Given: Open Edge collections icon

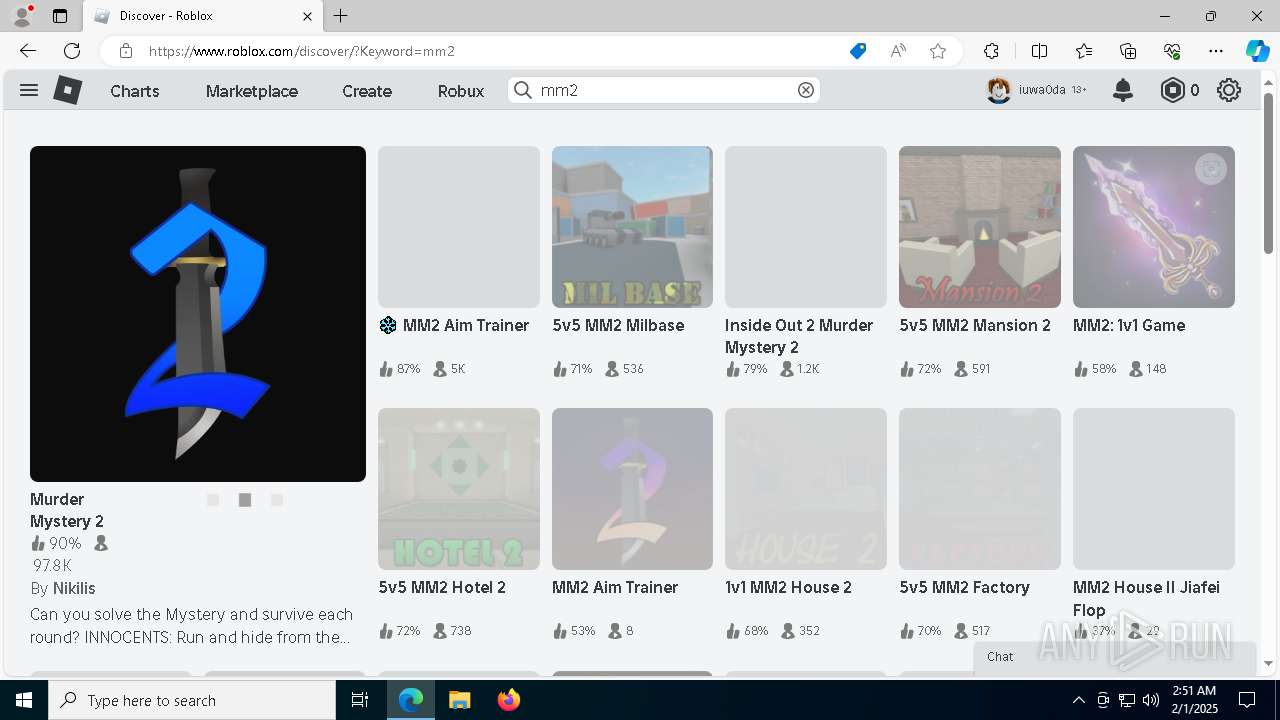Looking at the screenshot, I should (x=1128, y=51).
